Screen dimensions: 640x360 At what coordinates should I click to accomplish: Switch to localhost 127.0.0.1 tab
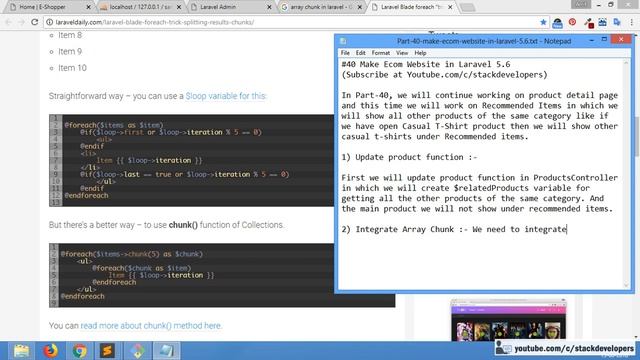(139, 7)
